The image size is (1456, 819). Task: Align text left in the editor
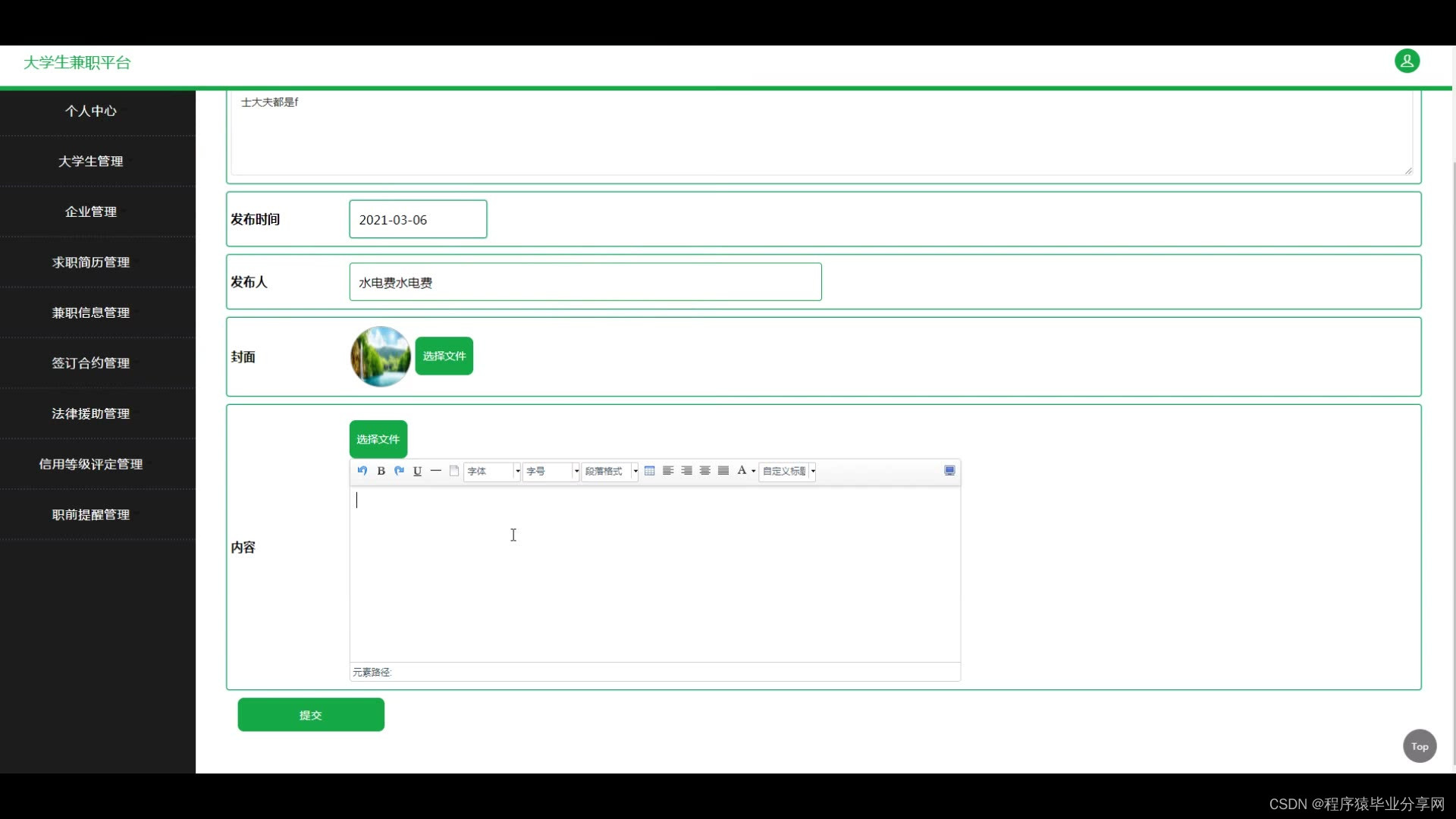click(x=668, y=471)
